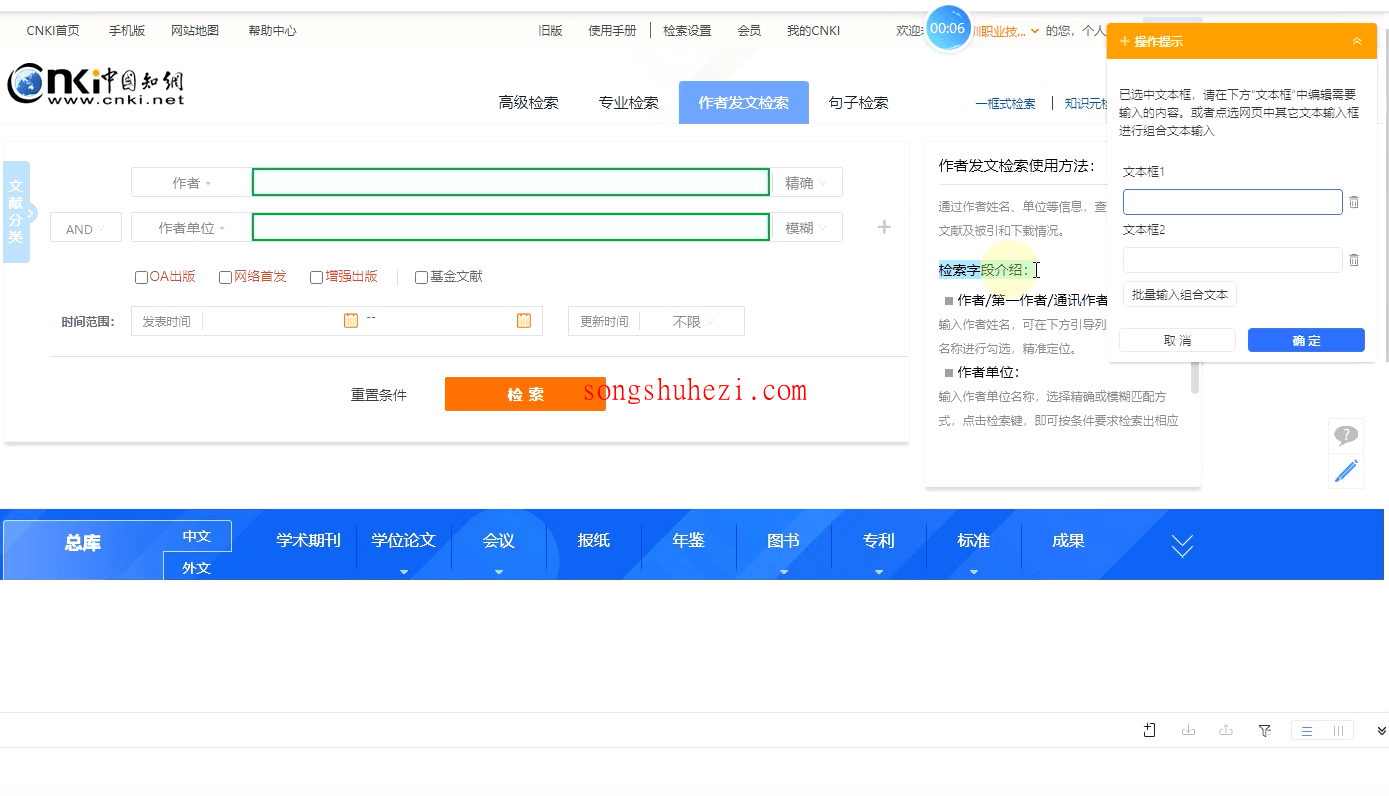Open 我的CNKI link

(813, 31)
